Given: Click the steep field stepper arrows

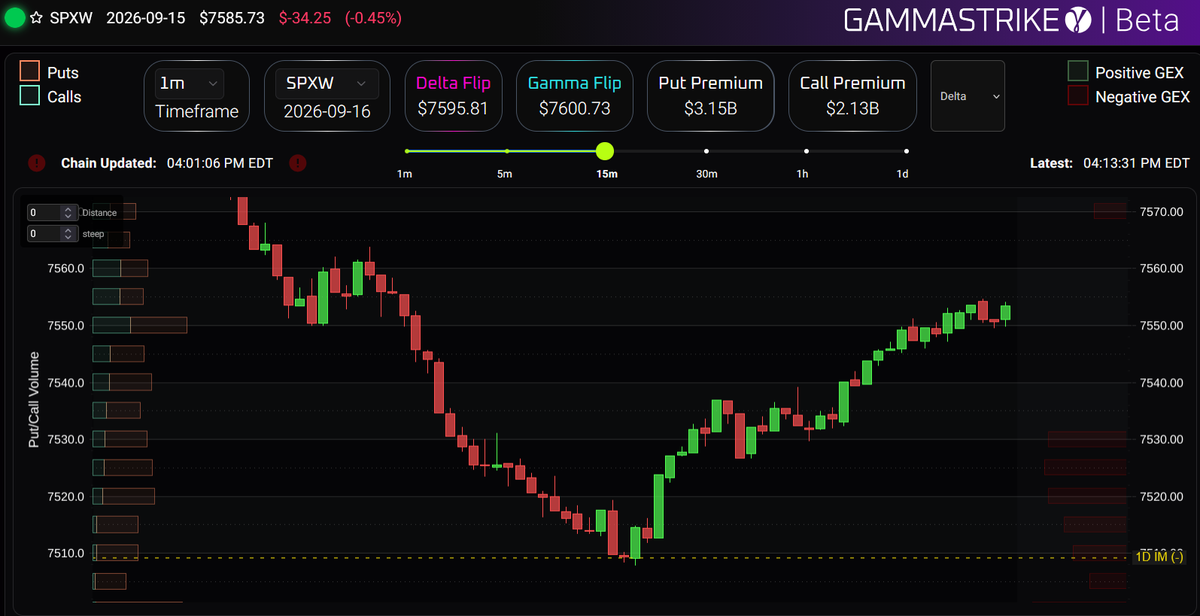Looking at the screenshot, I should tap(68, 233).
